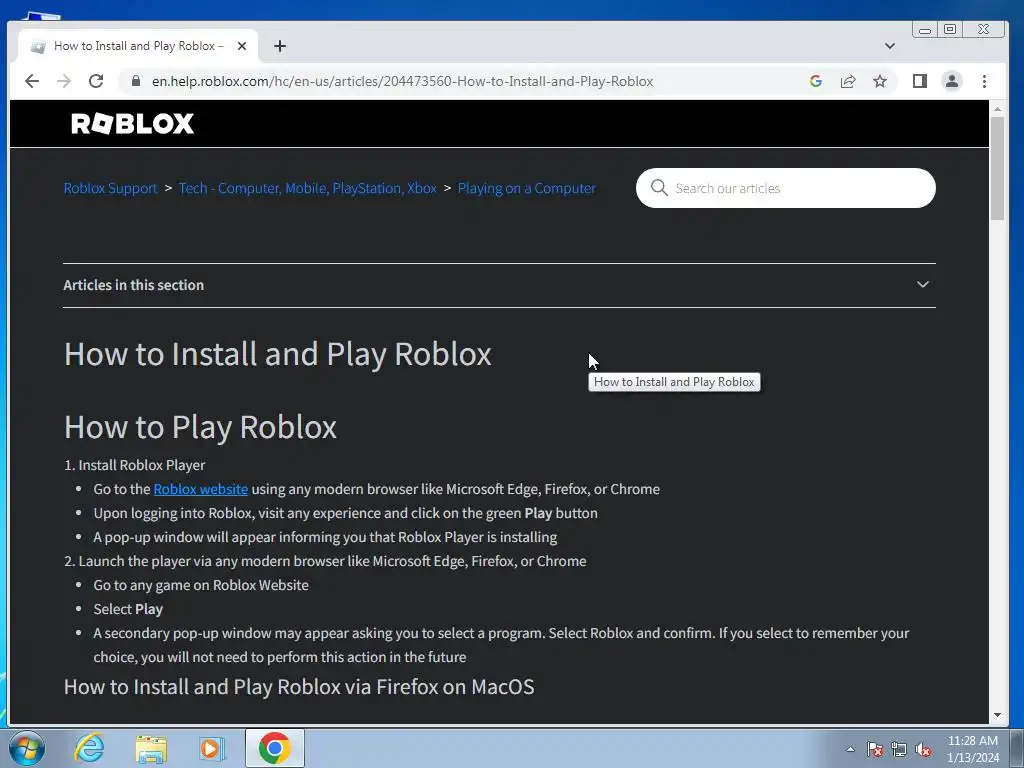Viewport: 1024px width, 768px height.
Task: Click Articles in this section heading
Action: [133, 285]
